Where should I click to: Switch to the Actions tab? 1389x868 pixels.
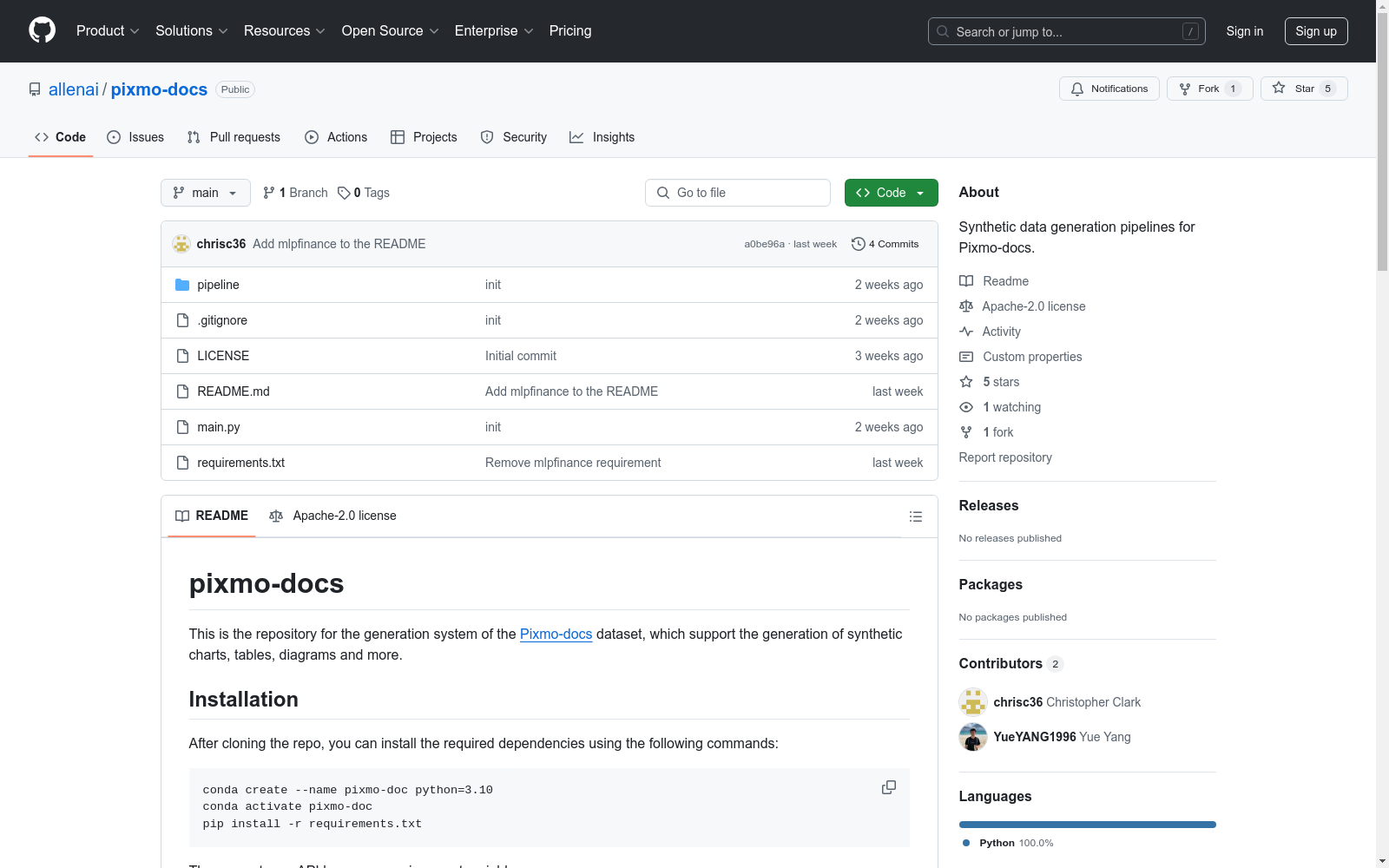(x=336, y=137)
